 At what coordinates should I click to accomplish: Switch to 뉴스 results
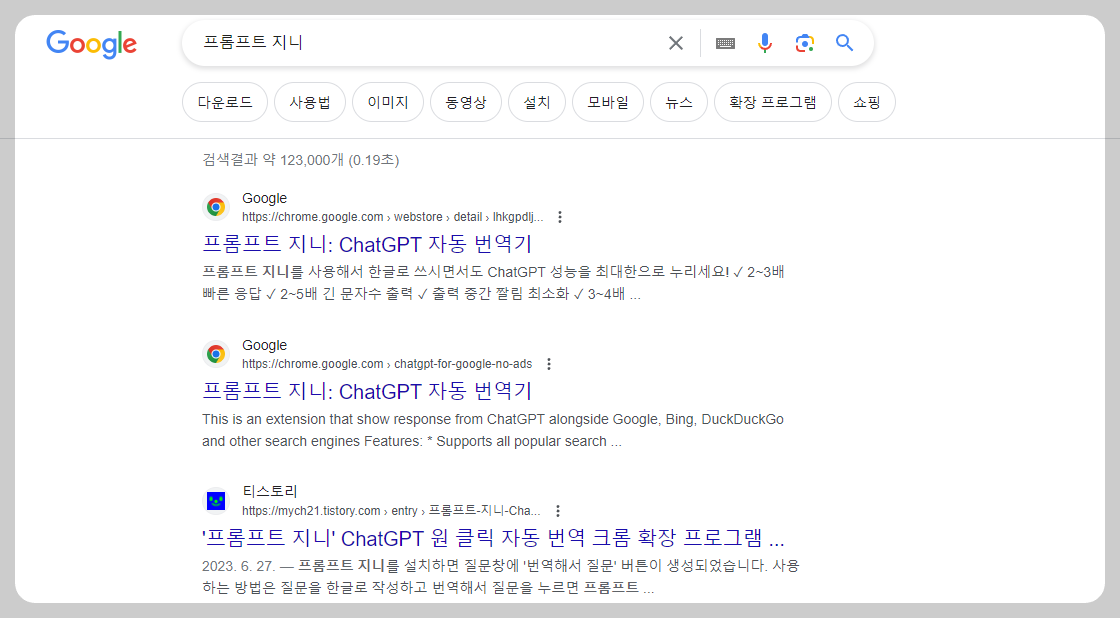679,102
